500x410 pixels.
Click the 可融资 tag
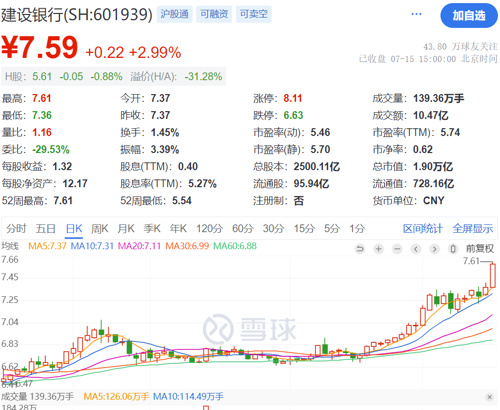coord(214,14)
